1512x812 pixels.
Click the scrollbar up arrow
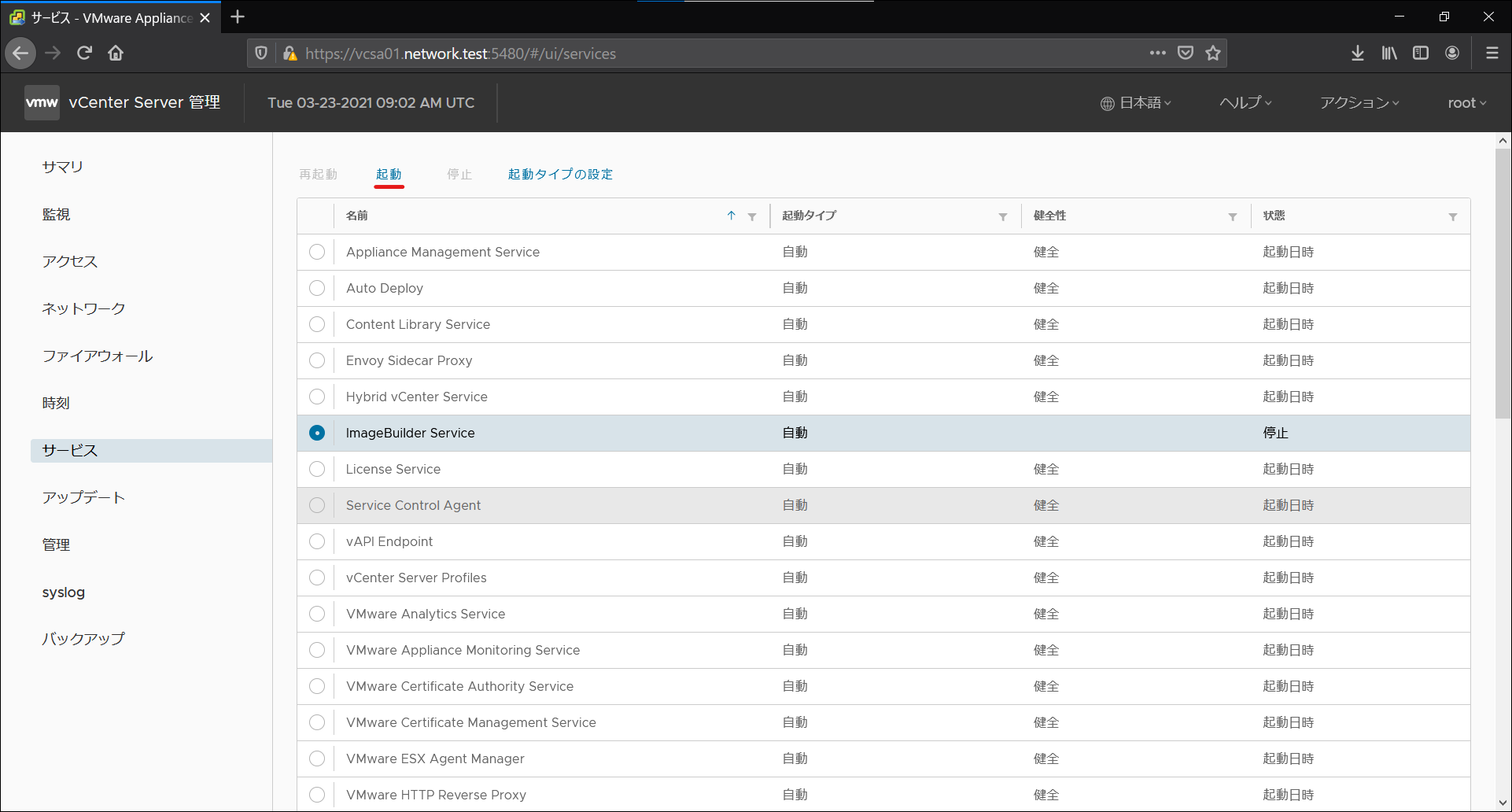point(1503,141)
